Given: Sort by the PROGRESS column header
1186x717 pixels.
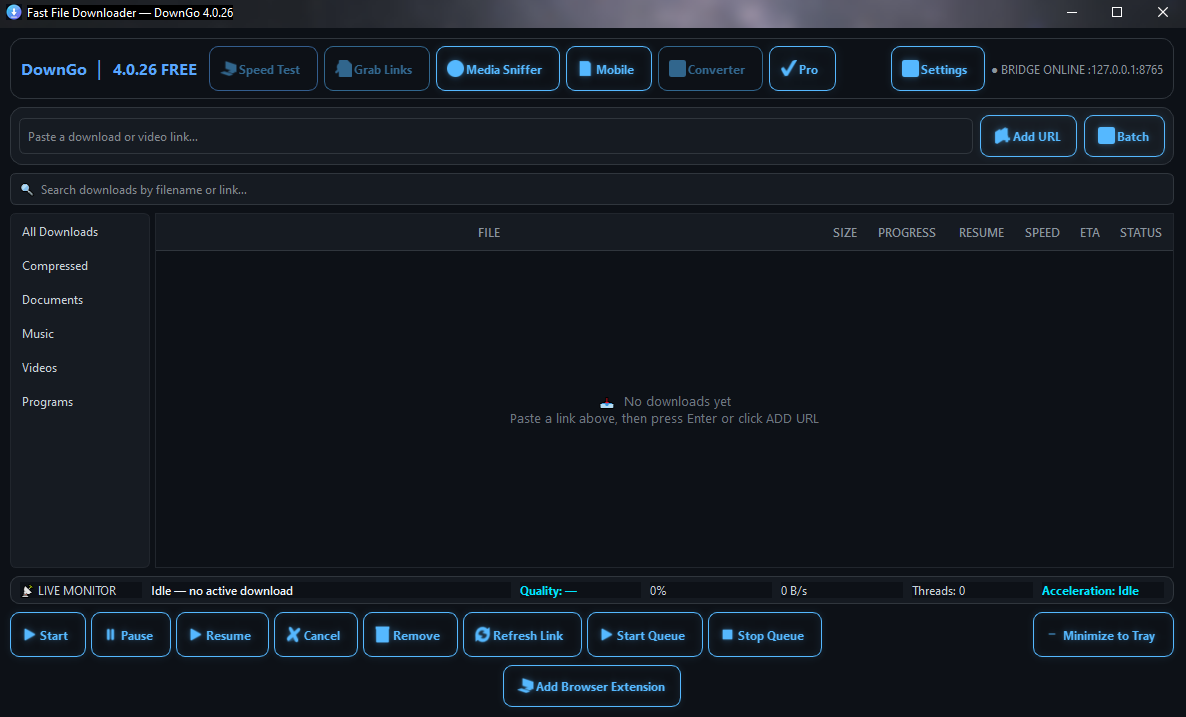Looking at the screenshot, I should coord(906,232).
